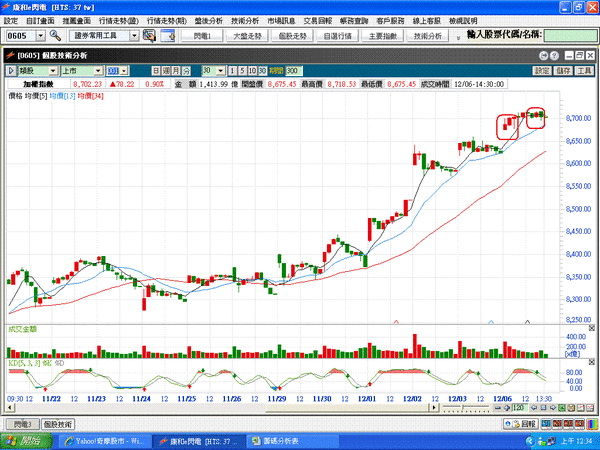Click the left arrow icon below the chart
600x450 pixels.
(x=534, y=408)
